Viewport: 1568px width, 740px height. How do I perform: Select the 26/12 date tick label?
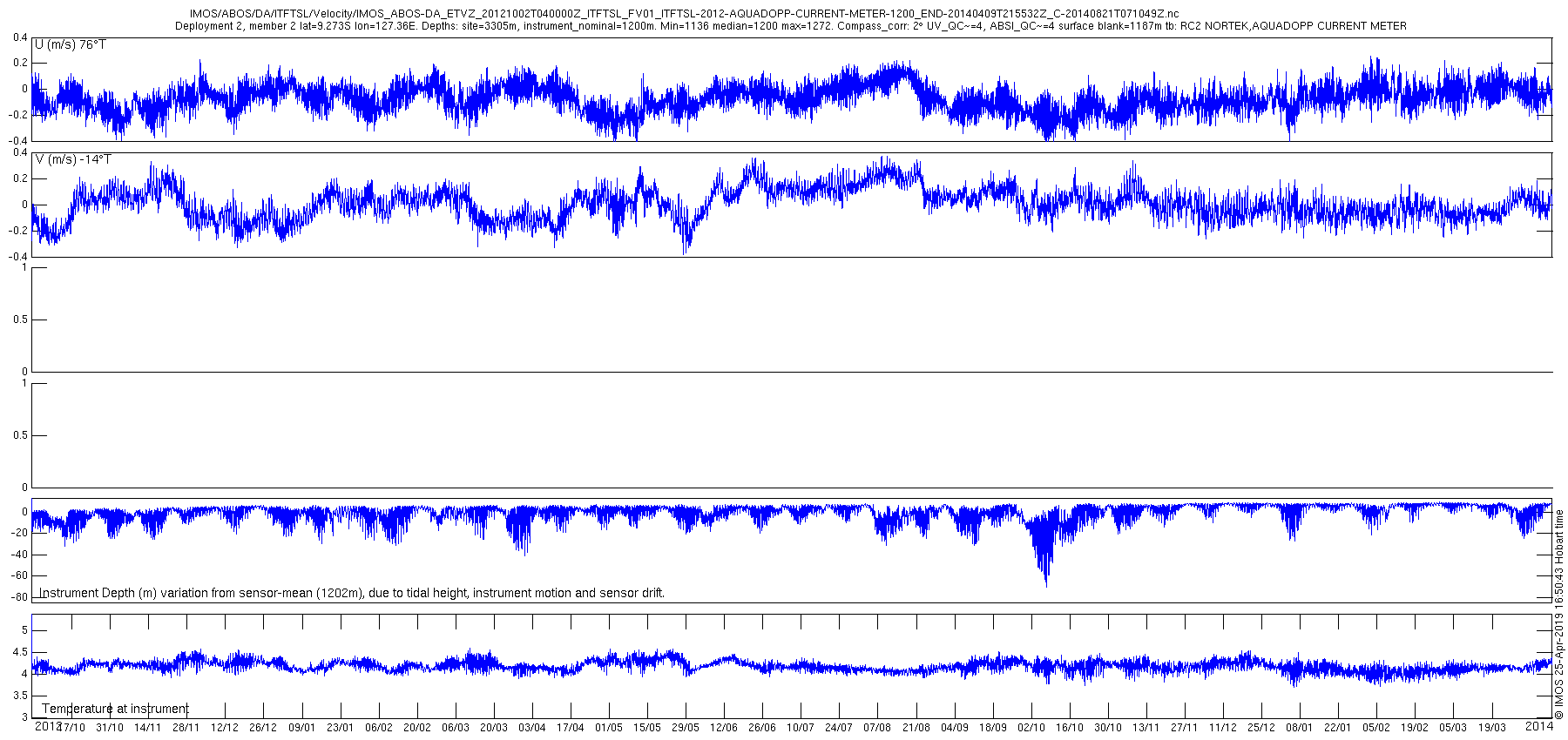click(x=263, y=728)
